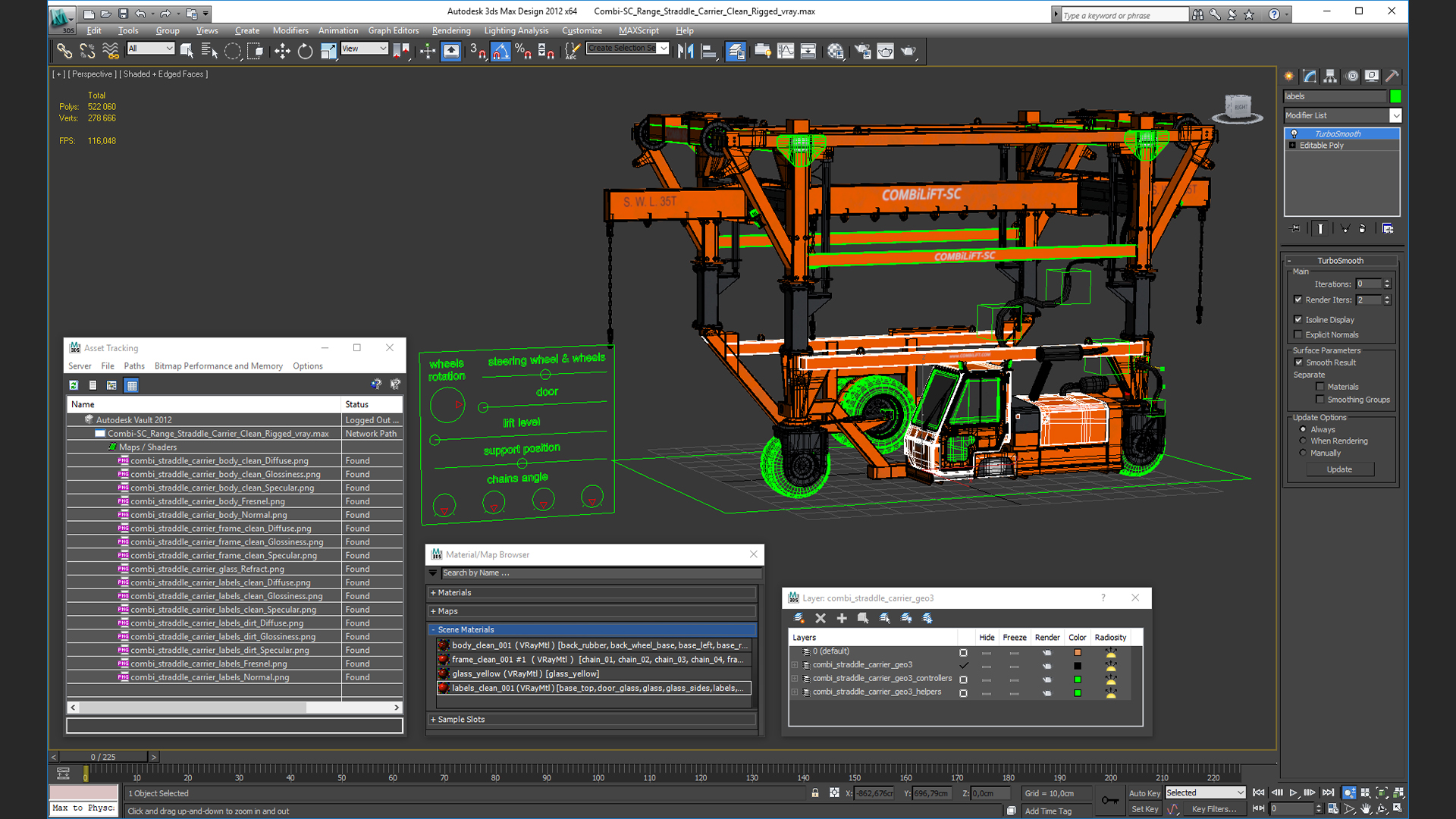Open Key Filters dialog
This screenshot has height=819, width=1456.
1214,809
